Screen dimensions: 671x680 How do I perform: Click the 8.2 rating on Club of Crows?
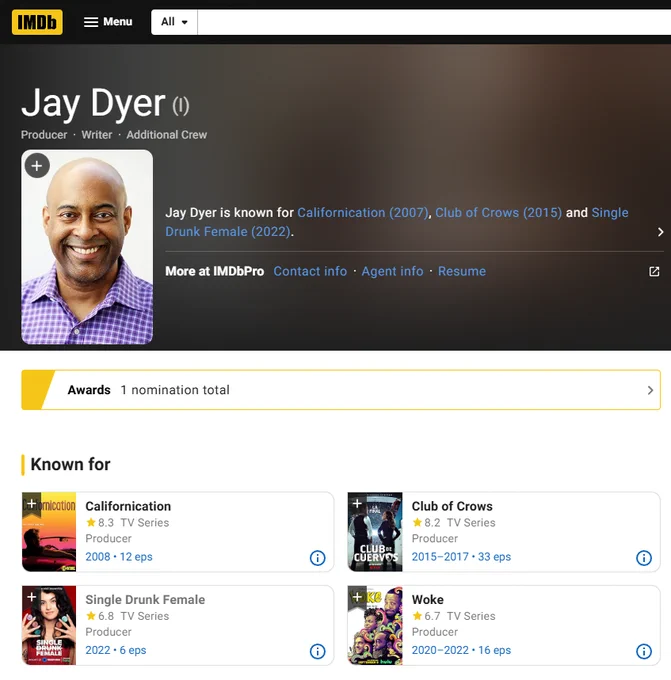click(426, 523)
